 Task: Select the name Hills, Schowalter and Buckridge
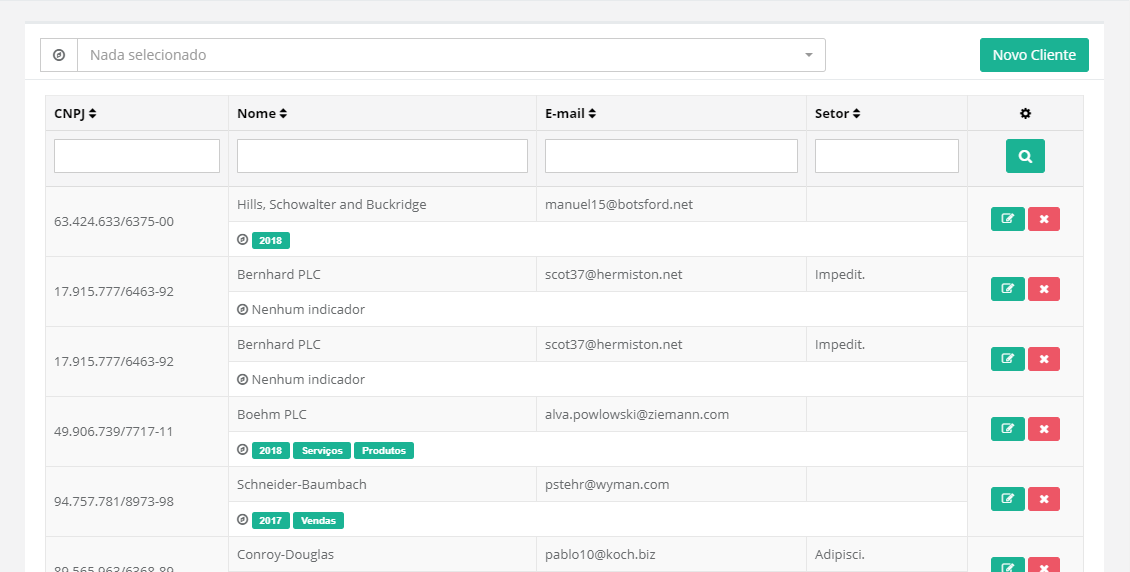coord(332,205)
